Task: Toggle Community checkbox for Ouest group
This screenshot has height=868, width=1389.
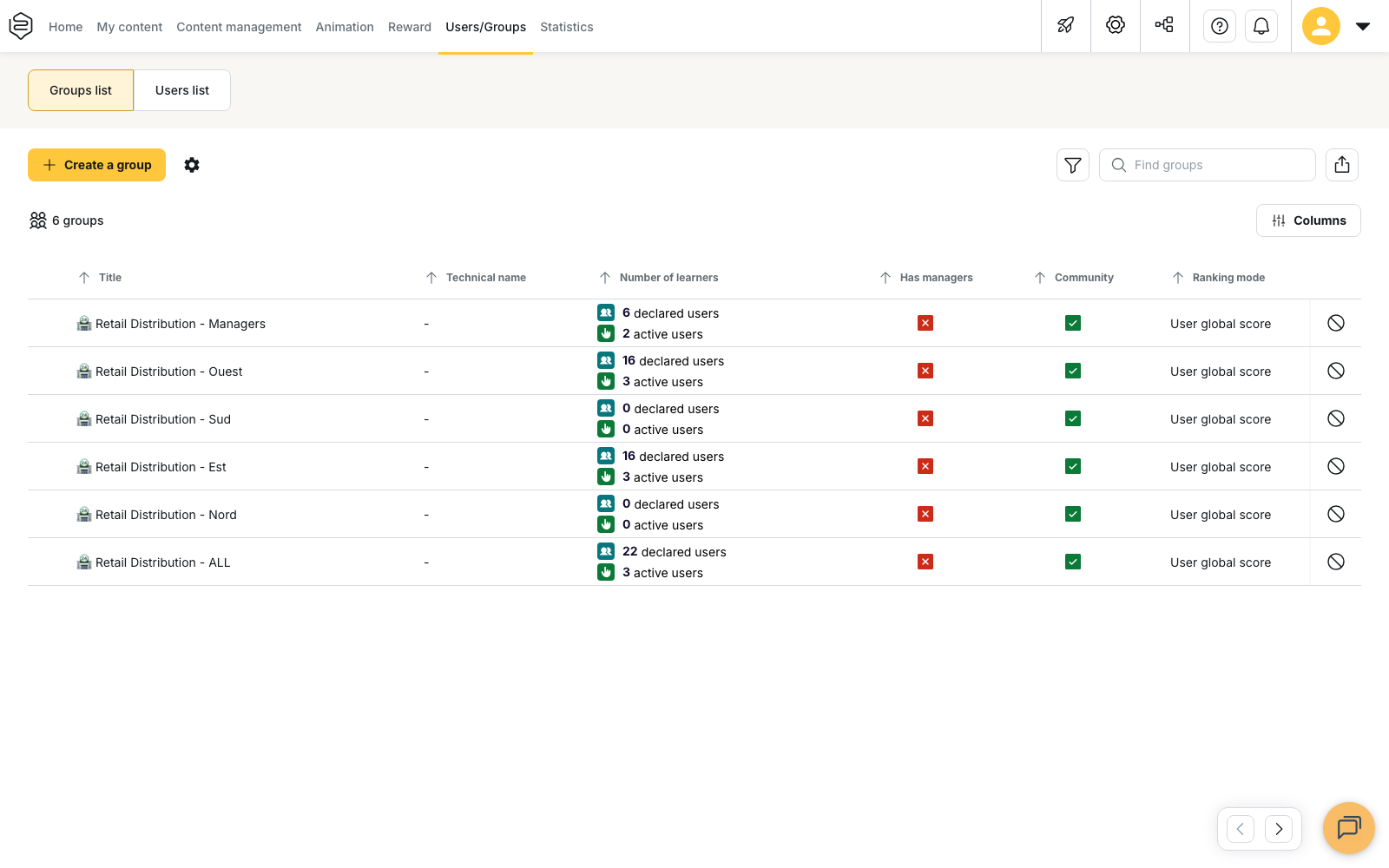Action: [1073, 371]
